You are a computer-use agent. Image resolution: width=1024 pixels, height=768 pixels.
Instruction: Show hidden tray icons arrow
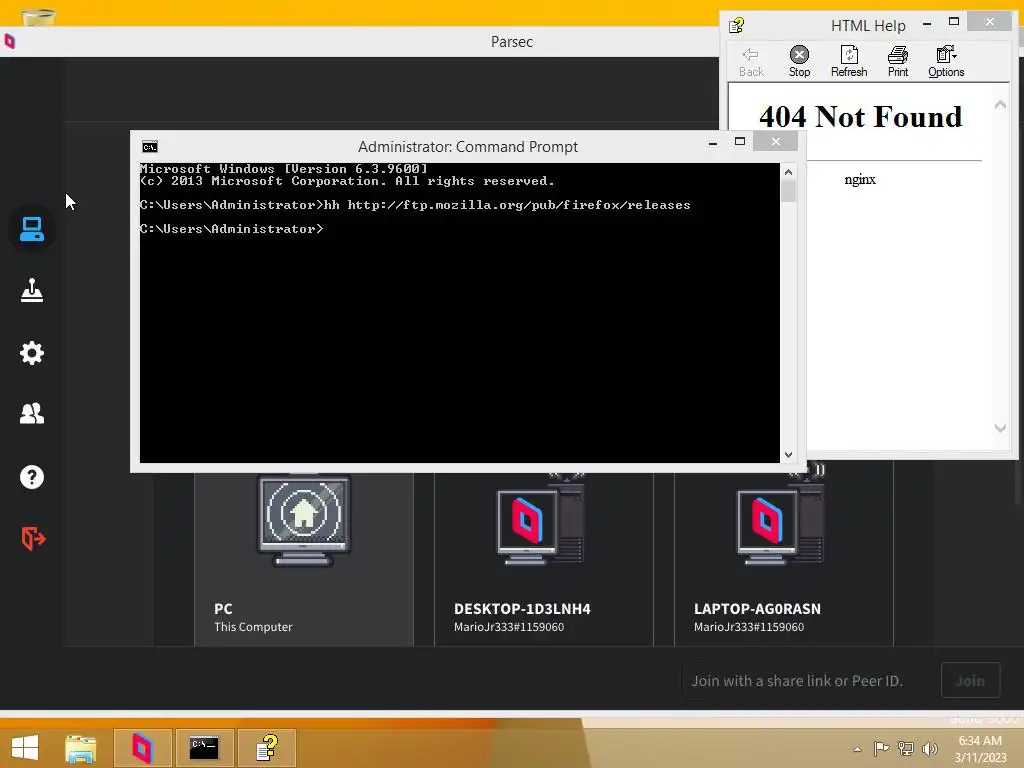(857, 749)
